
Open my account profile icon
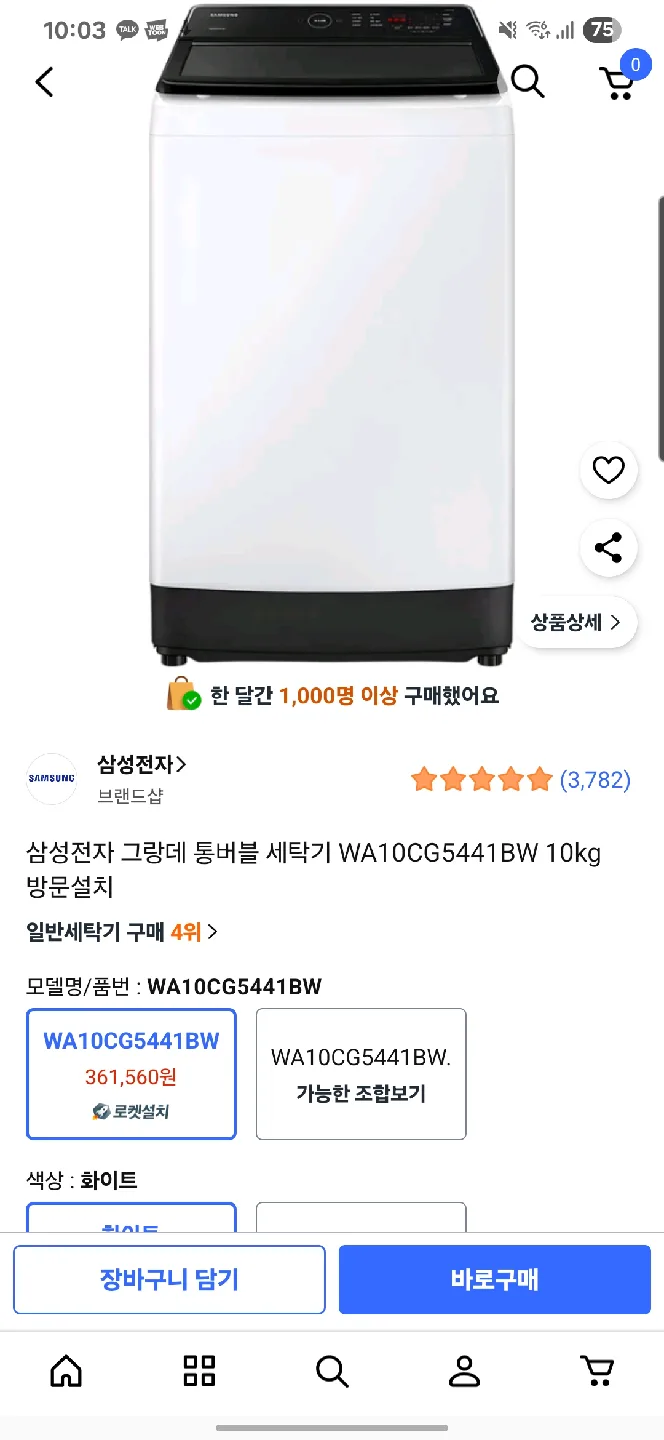click(x=464, y=1371)
